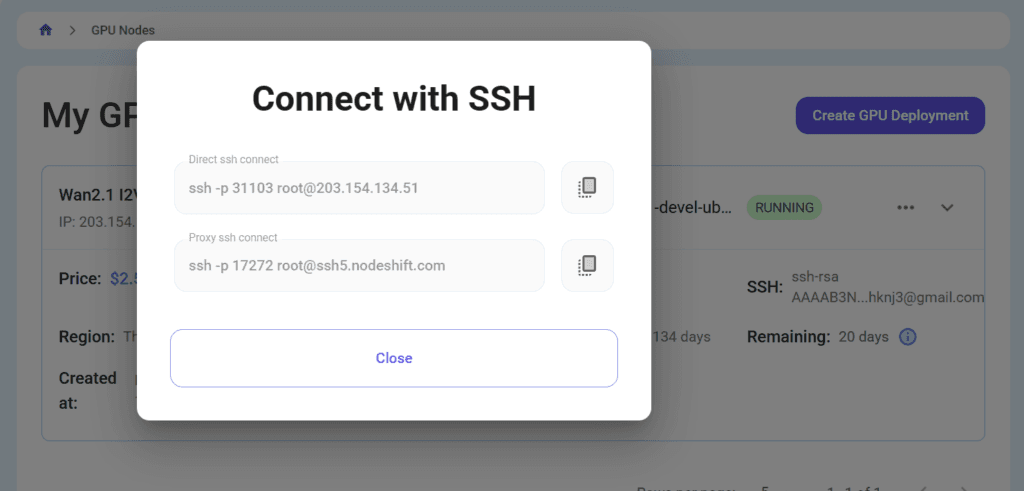The width and height of the screenshot is (1024, 491).
Task: Click Create GPU Deployment button
Action: pyautogui.click(x=890, y=116)
